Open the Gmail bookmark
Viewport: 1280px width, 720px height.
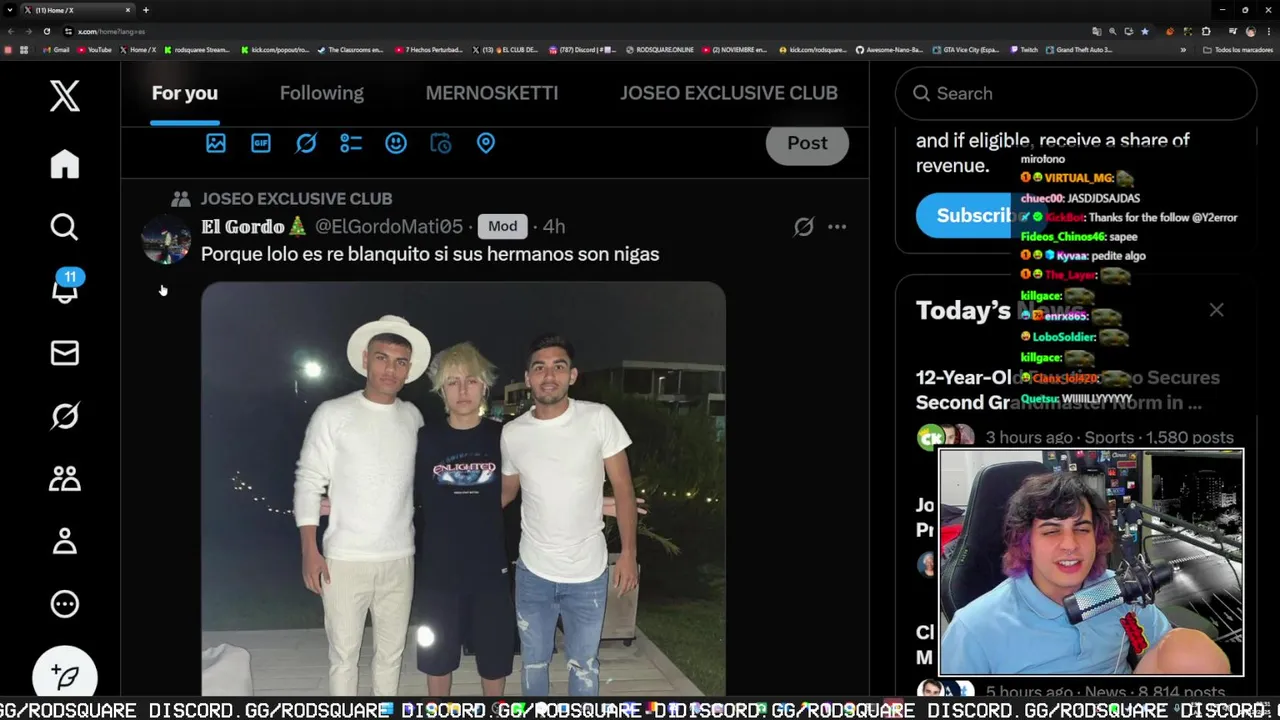[56, 50]
